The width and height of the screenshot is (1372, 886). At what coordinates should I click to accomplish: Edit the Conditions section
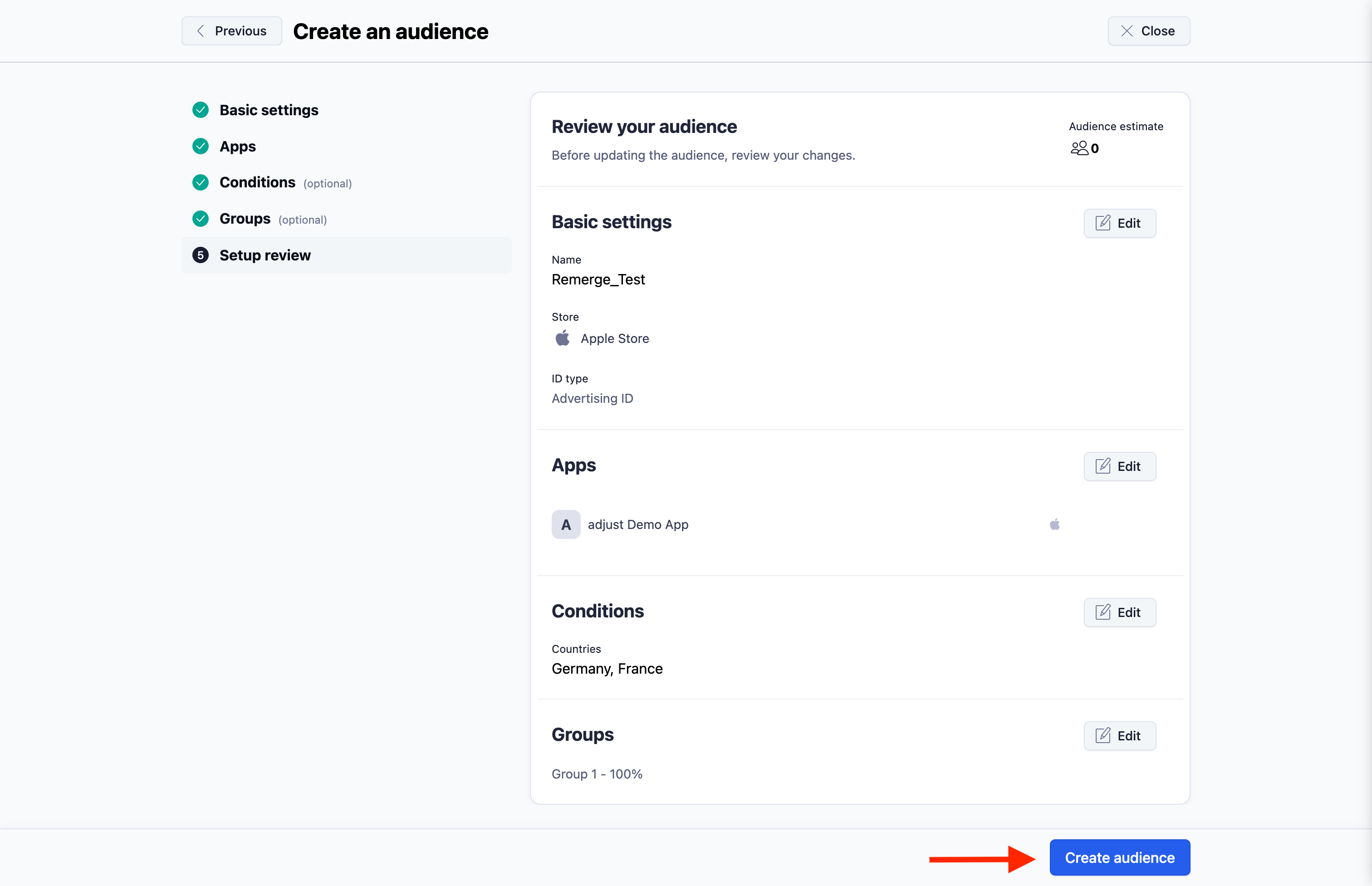1119,613
